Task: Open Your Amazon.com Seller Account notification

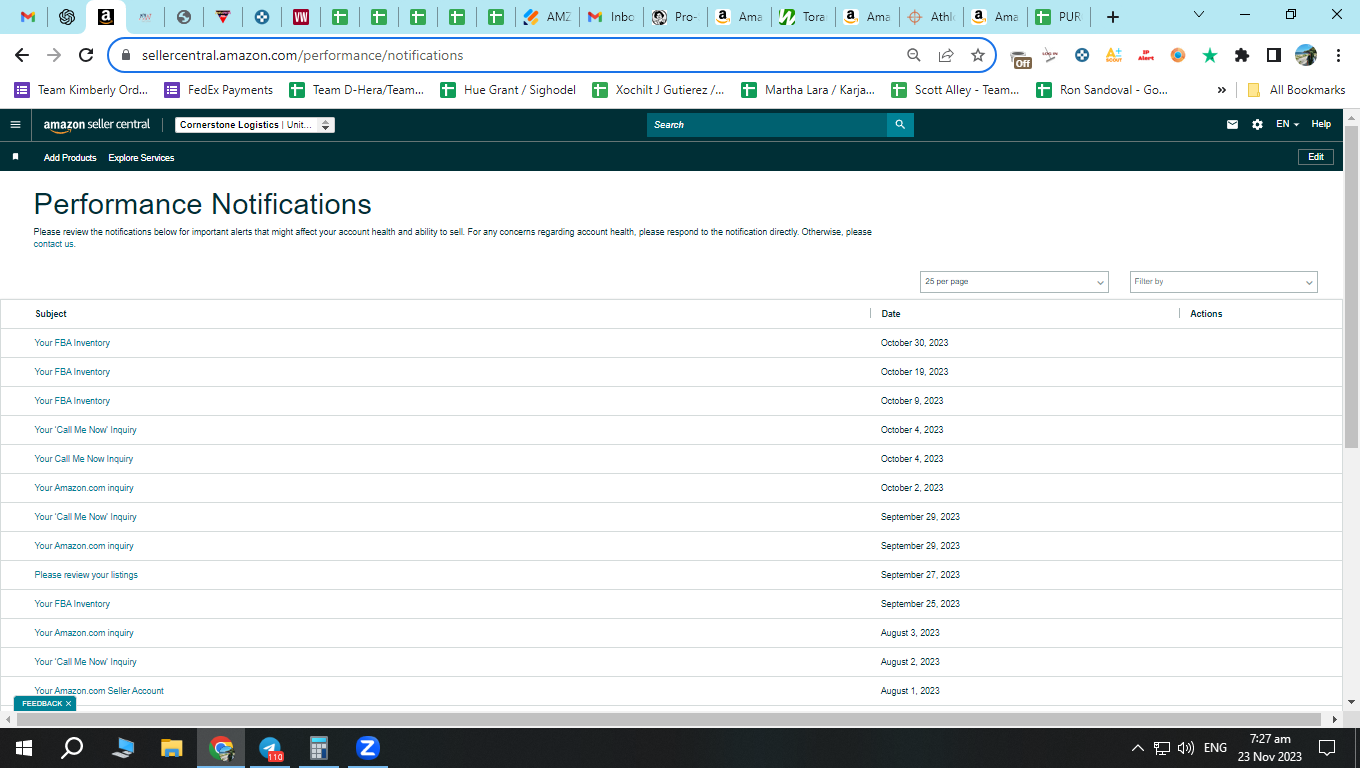Action: [x=99, y=691]
